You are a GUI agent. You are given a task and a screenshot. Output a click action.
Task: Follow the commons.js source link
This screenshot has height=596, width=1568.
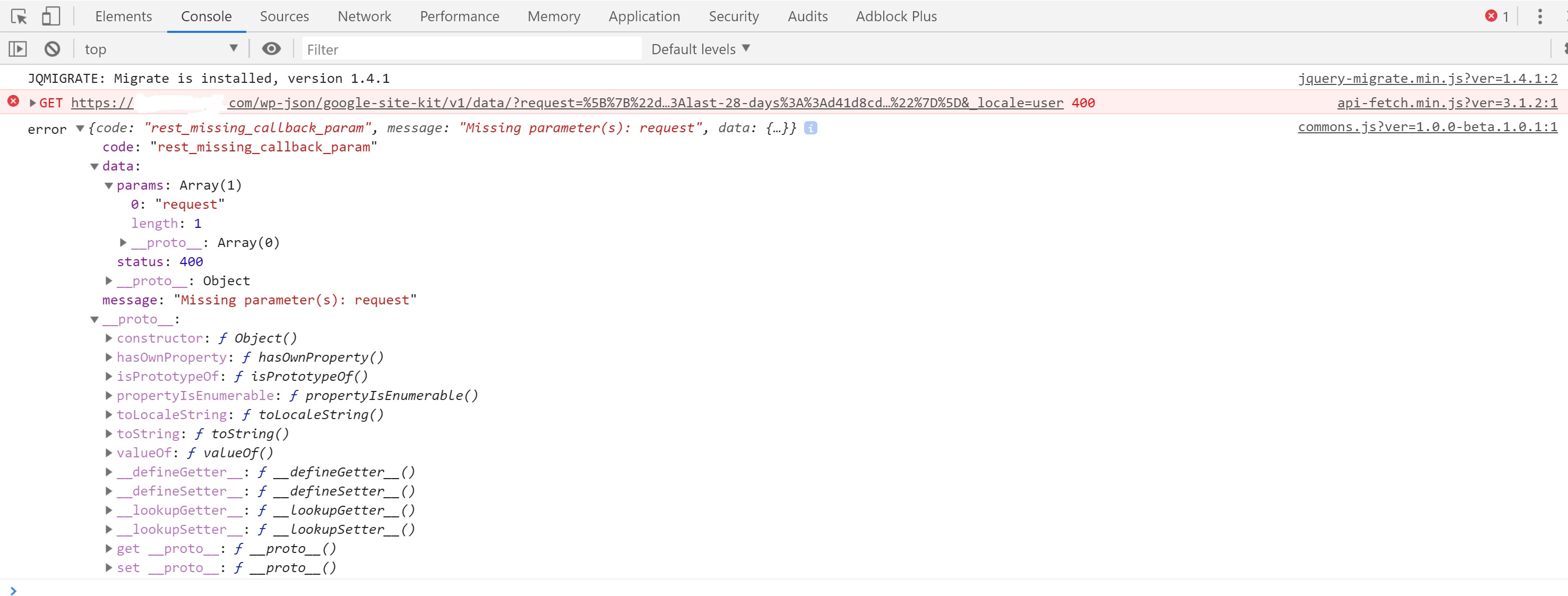coord(1427,128)
